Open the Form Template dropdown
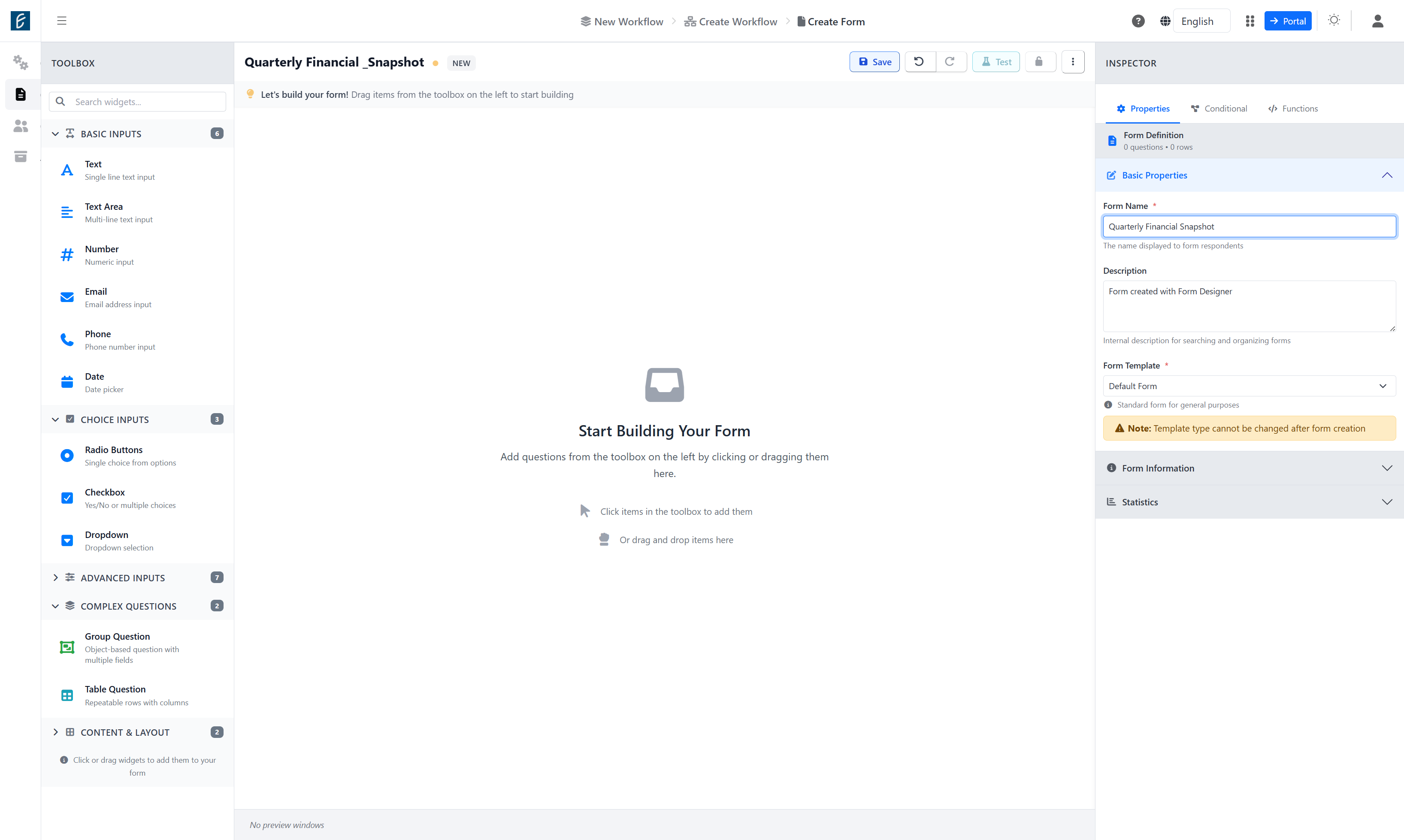Viewport: 1404px width, 840px height. [x=1249, y=386]
